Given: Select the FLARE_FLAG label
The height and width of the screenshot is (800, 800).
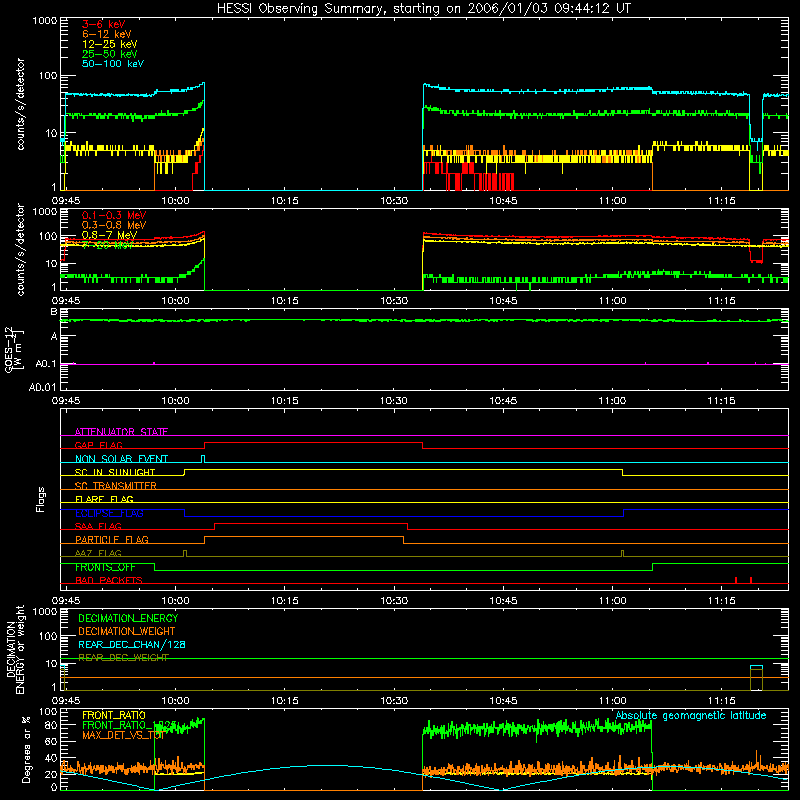Looking at the screenshot, I should (x=104, y=499).
